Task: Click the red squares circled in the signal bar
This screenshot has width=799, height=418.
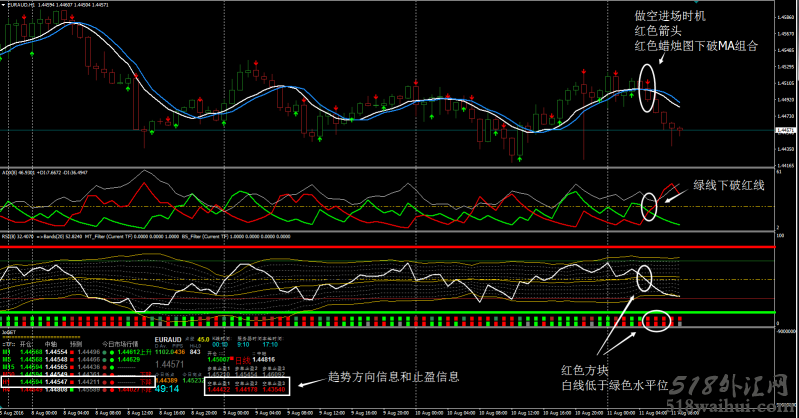Action: click(657, 322)
